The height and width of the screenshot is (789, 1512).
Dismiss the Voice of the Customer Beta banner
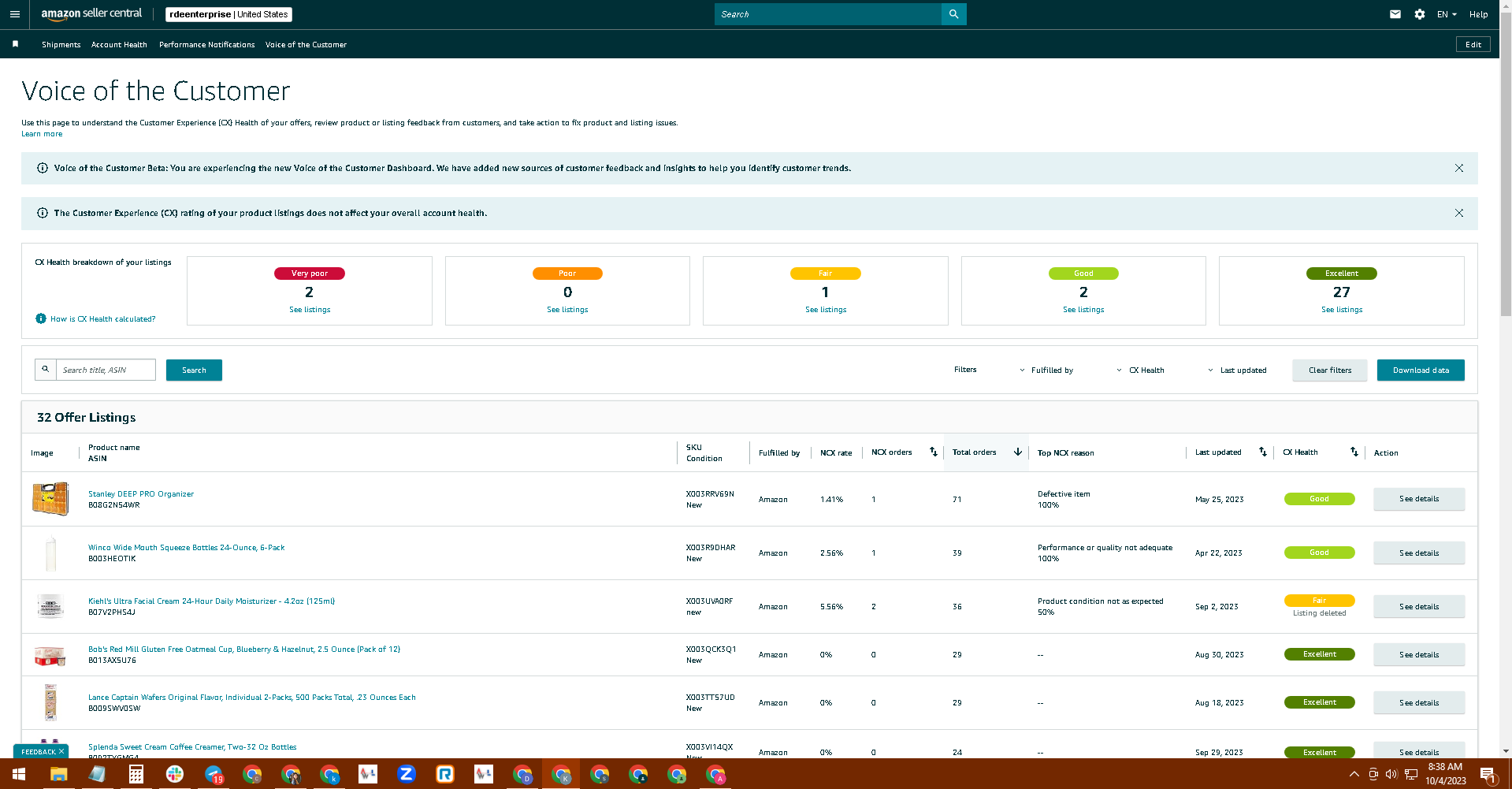coord(1458,168)
